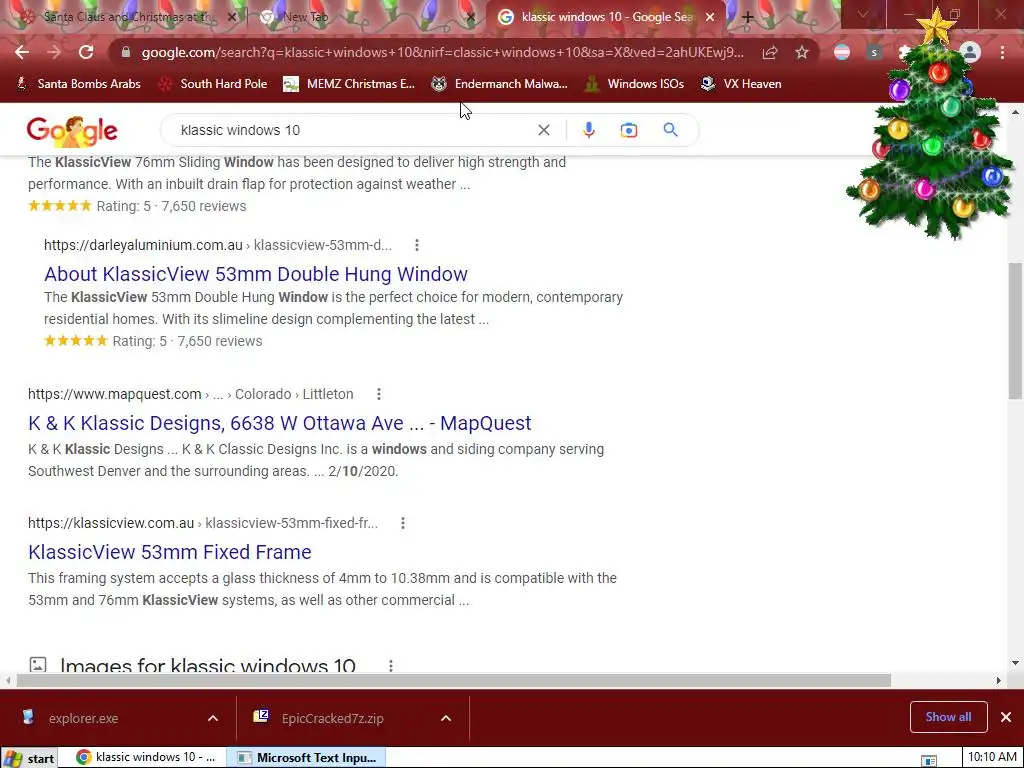Open the VX Heaven bookmark
Image resolution: width=1024 pixels, height=768 pixels.
pyautogui.click(x=741, y=84)
